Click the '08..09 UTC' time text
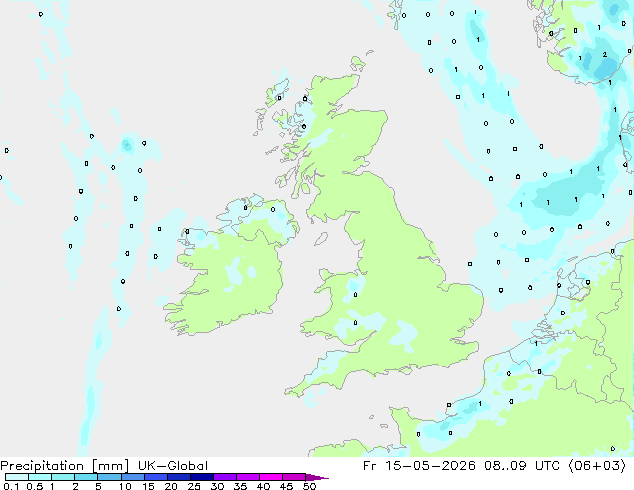 (522, 466)
